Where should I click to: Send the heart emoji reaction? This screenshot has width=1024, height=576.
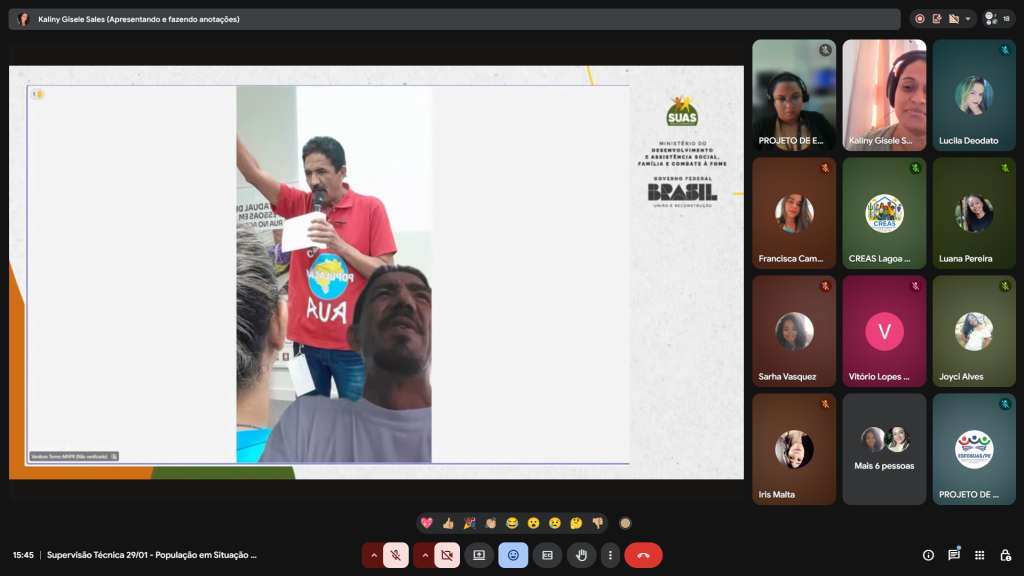427,523
